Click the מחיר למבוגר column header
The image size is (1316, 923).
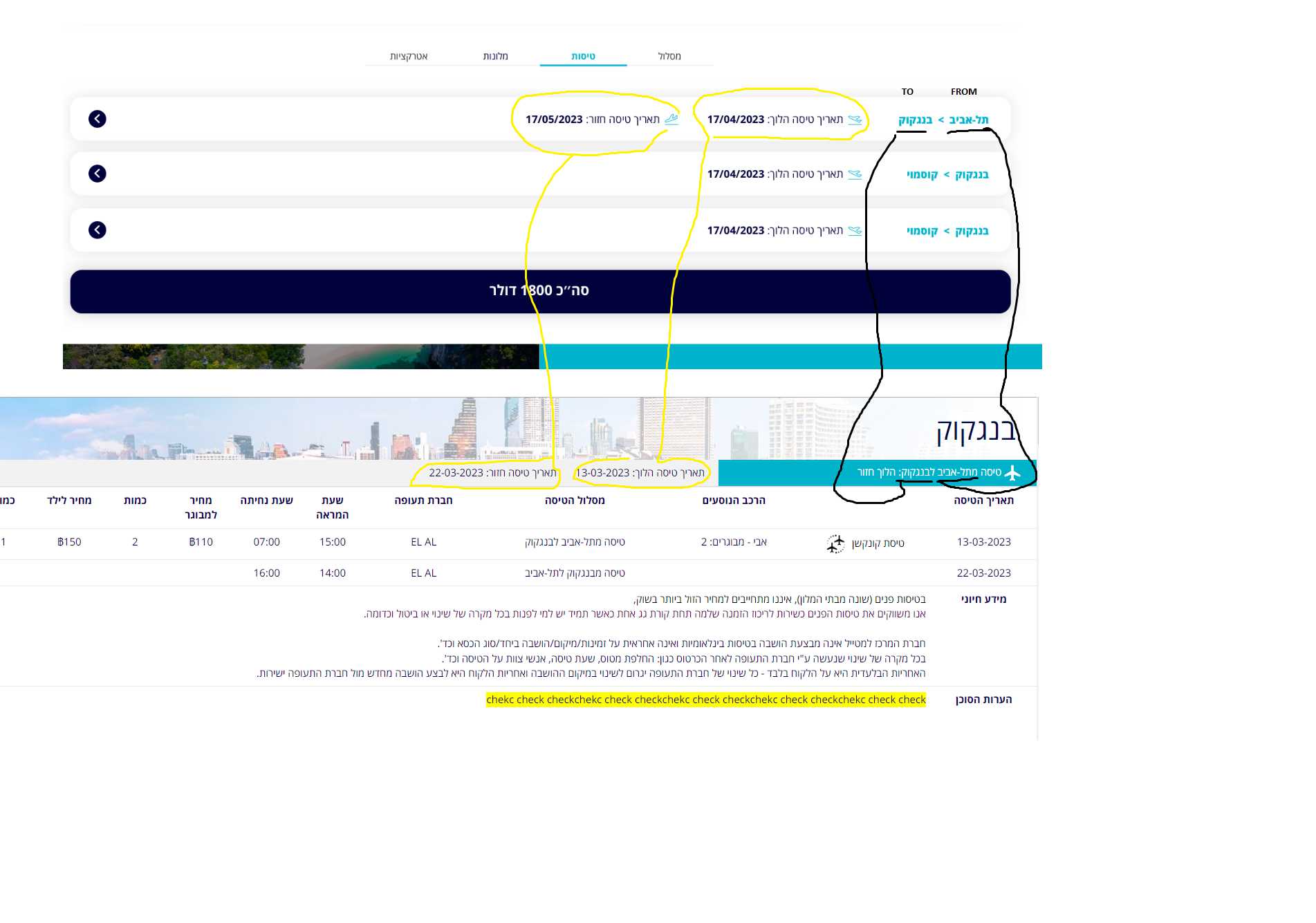coord(201,507)
